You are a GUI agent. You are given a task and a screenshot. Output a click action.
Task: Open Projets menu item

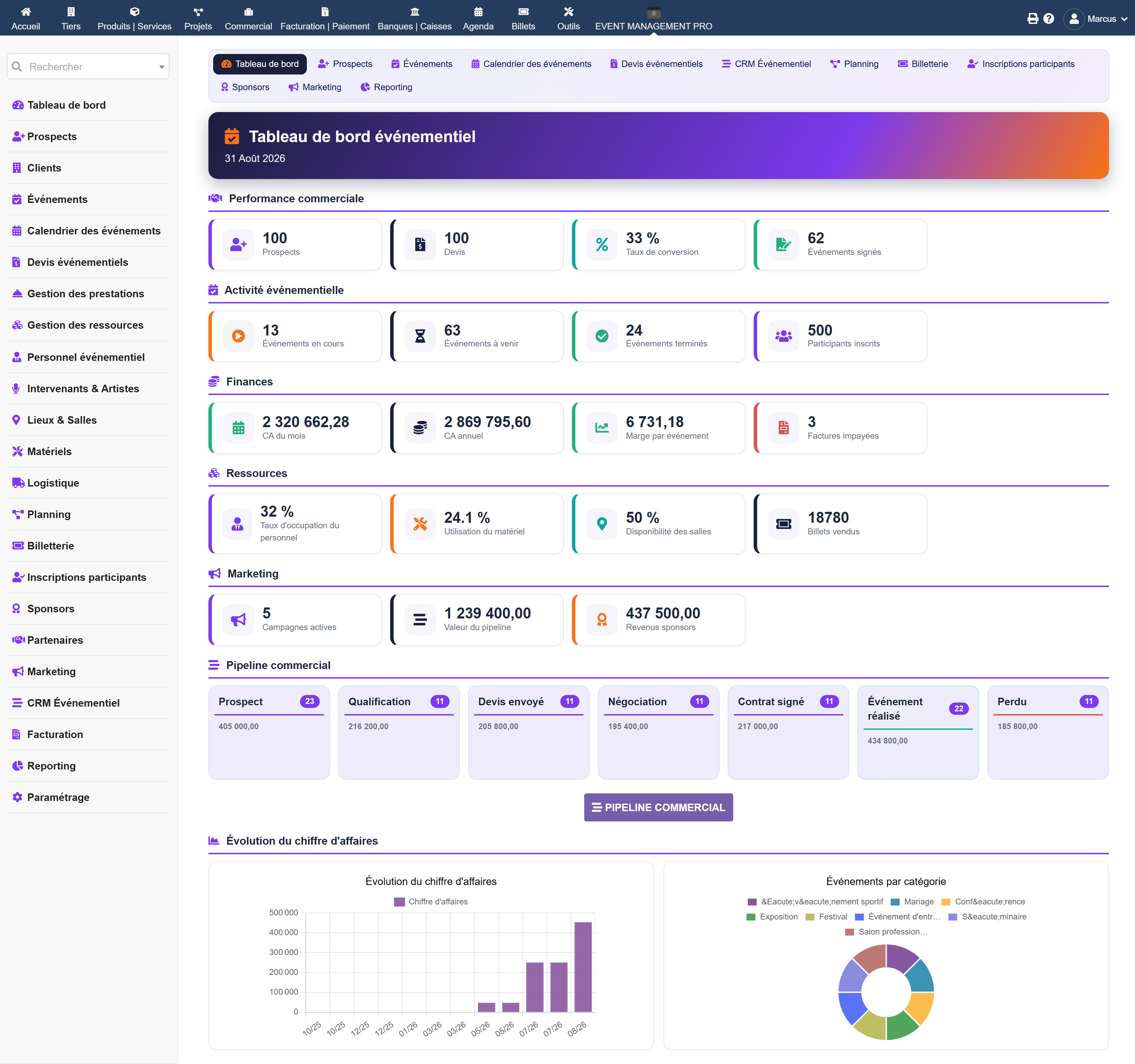(x=197, y=18)
